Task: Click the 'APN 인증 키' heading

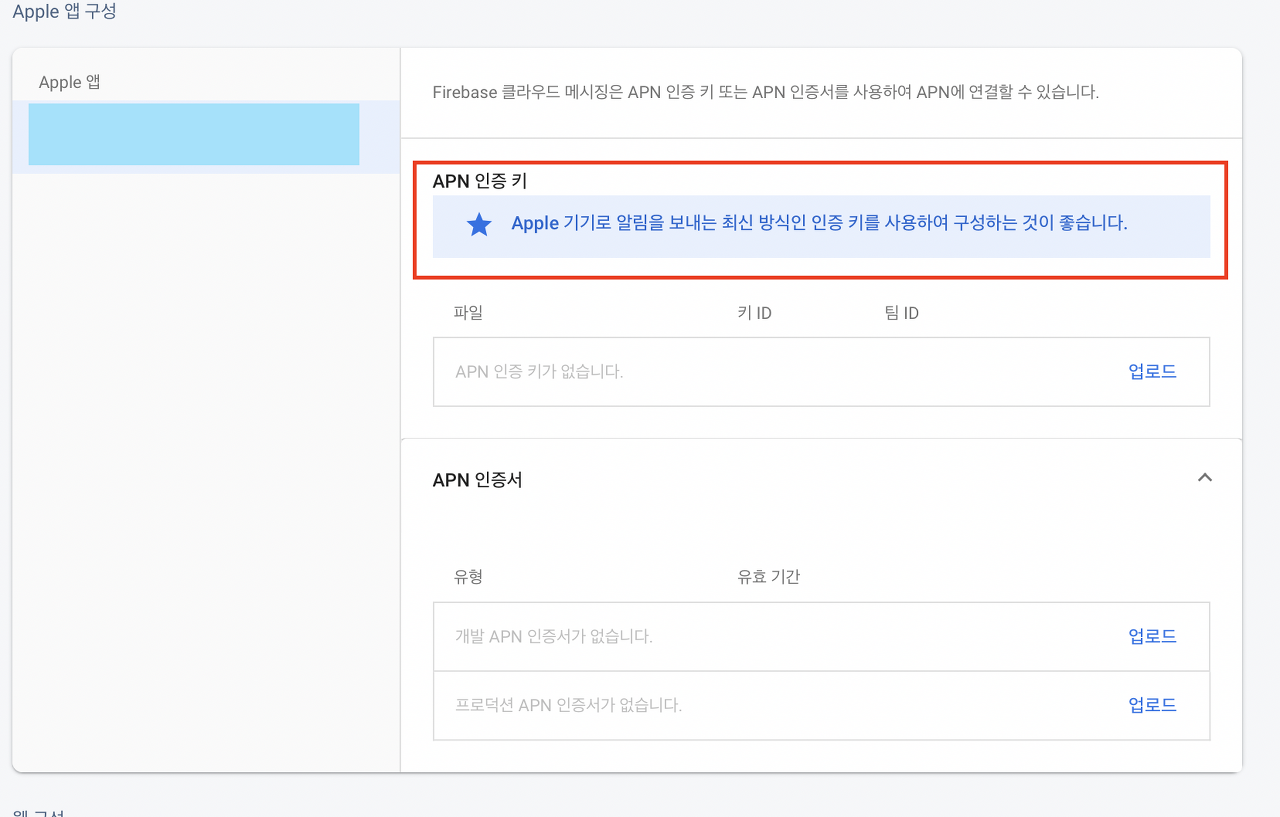Action: 480,181
